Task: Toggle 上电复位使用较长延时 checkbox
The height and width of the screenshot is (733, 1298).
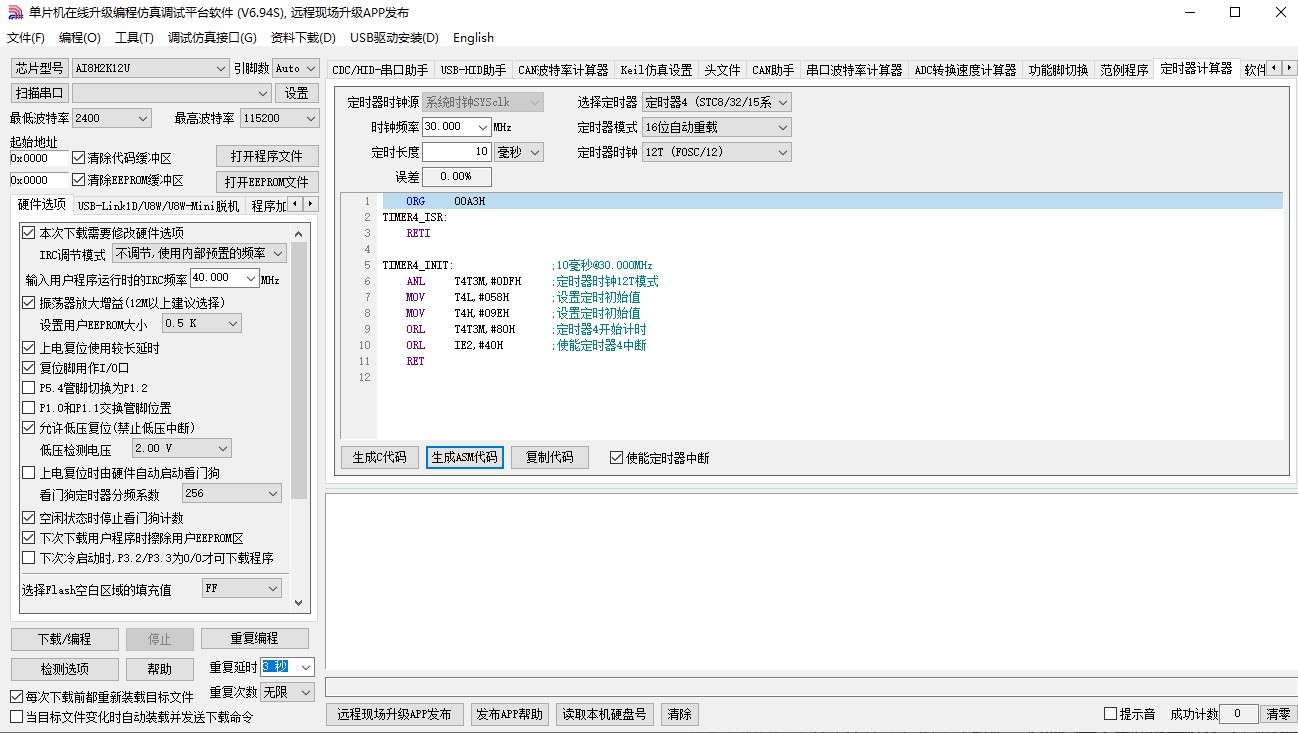Action: point(28,348)
